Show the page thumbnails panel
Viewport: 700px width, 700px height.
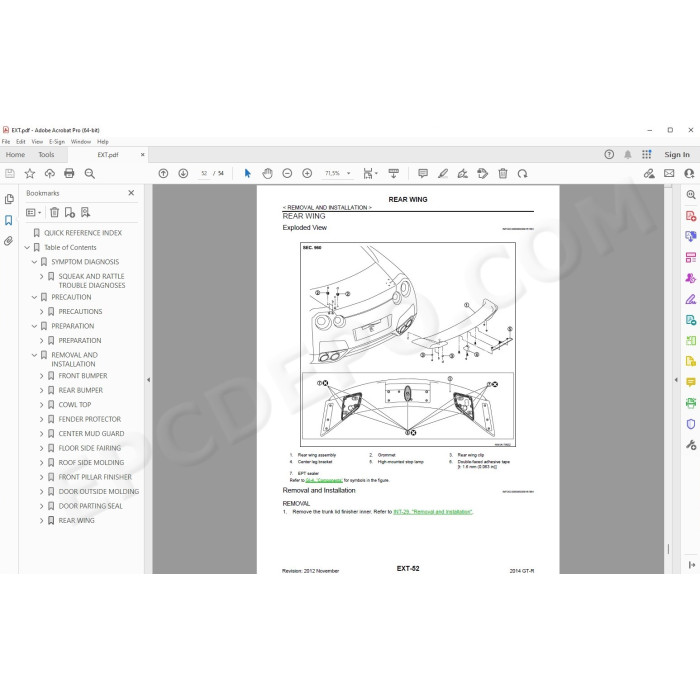pos(9,199)
